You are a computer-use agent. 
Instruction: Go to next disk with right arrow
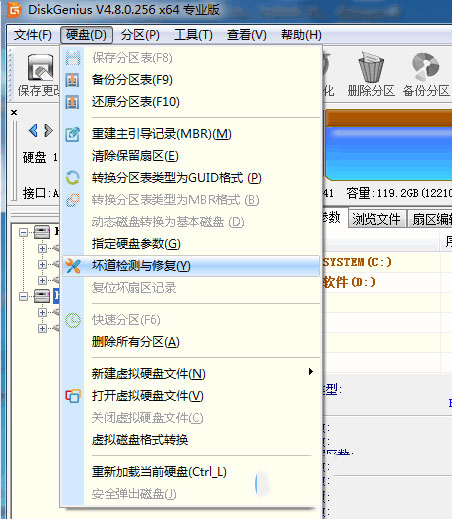pyautogui.click(x=48, y=130)
